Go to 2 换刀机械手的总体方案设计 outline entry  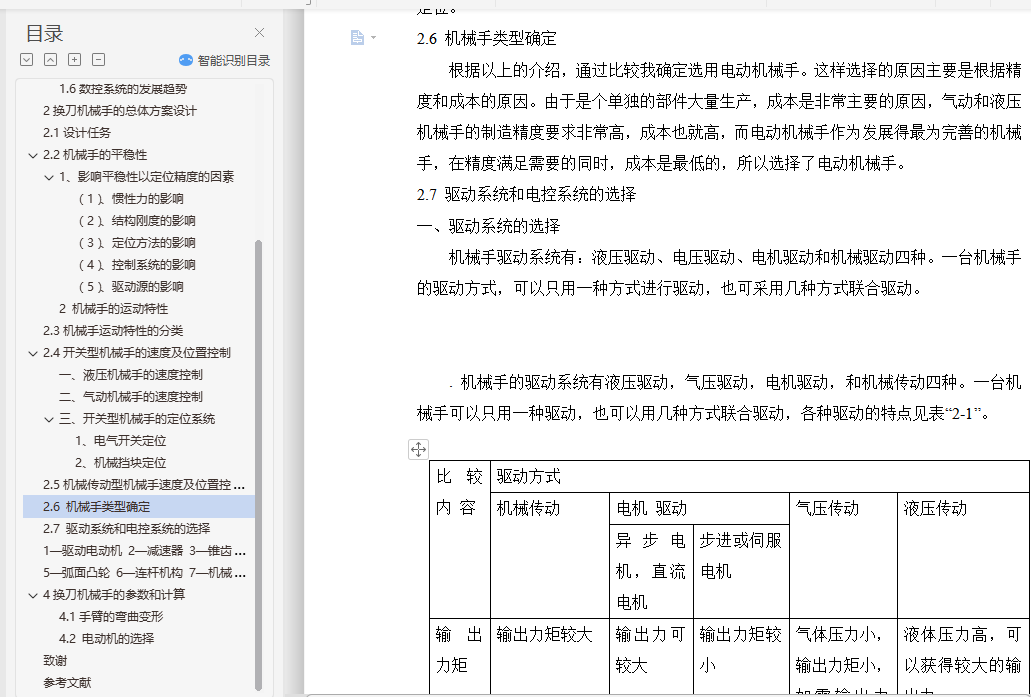[120, 110]
